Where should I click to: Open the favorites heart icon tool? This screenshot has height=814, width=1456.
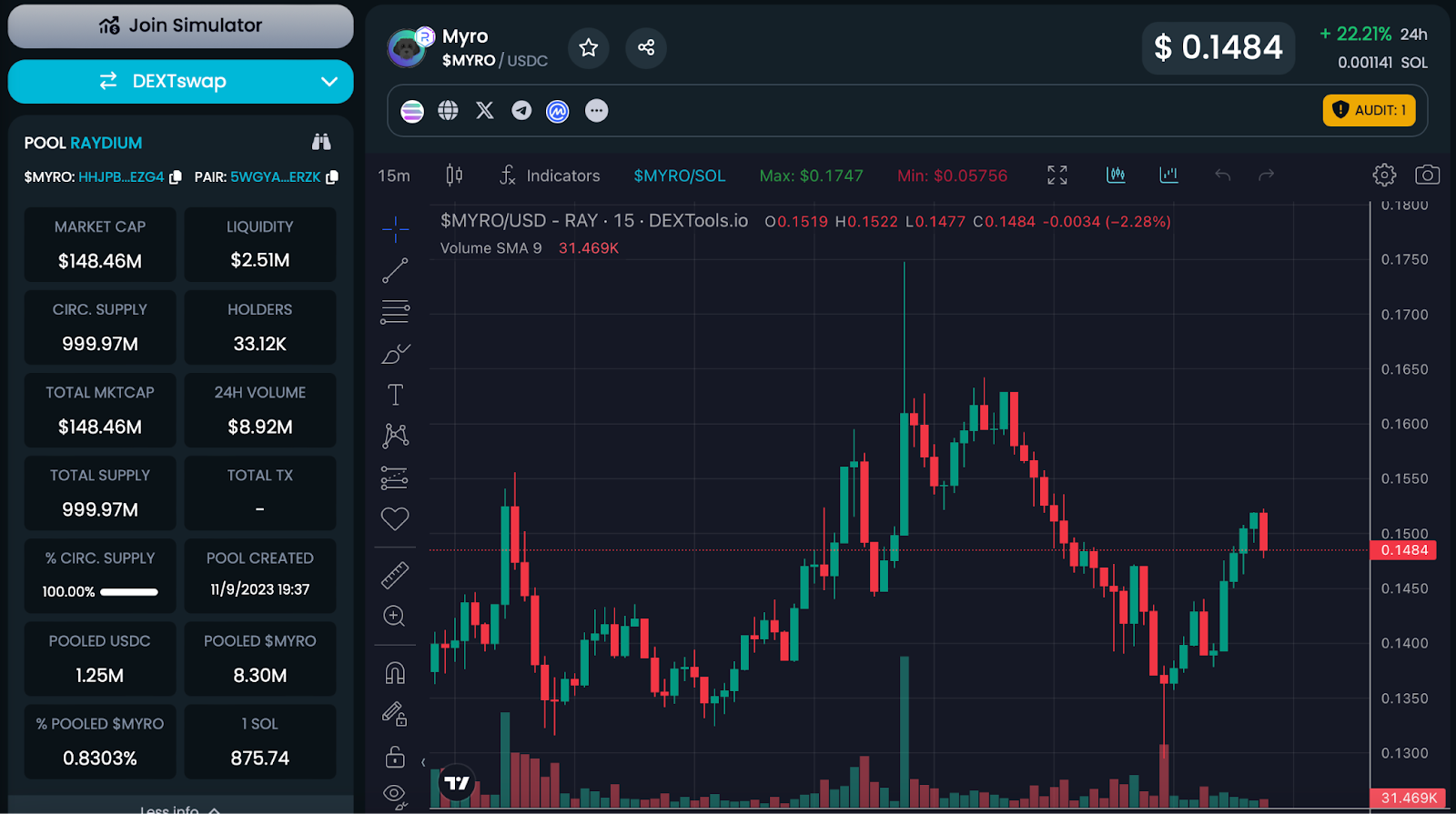click(x=395, y=518)
